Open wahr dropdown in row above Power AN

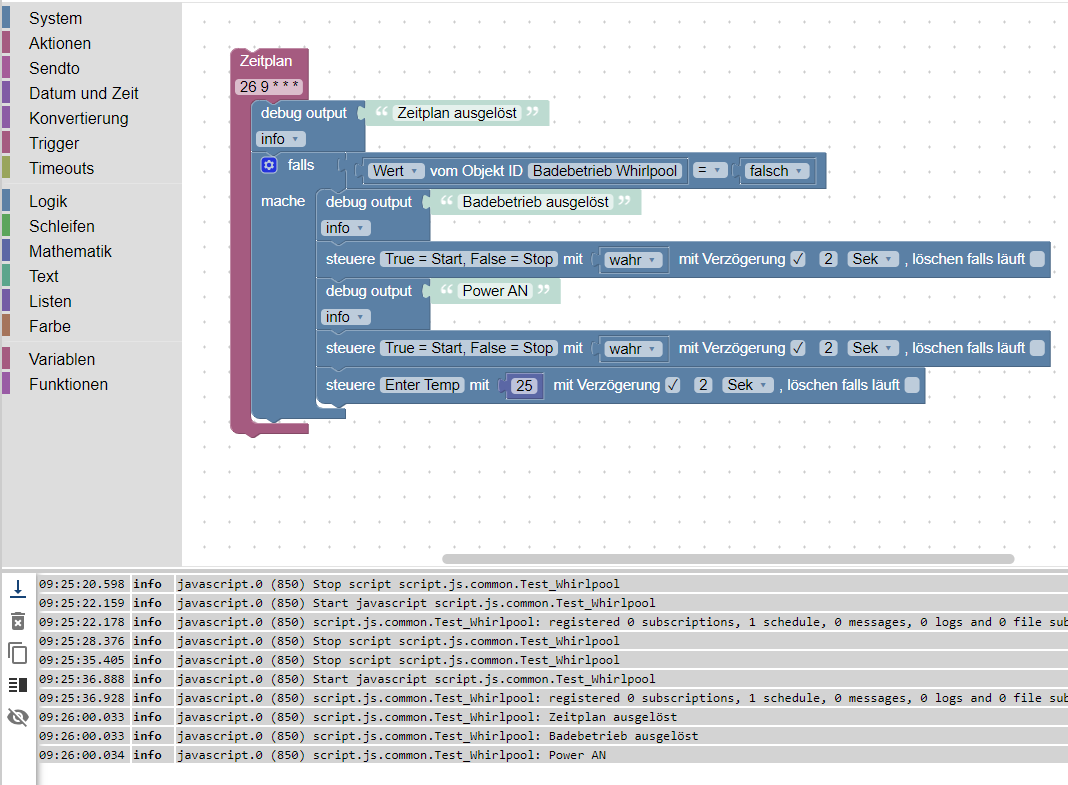633,260
